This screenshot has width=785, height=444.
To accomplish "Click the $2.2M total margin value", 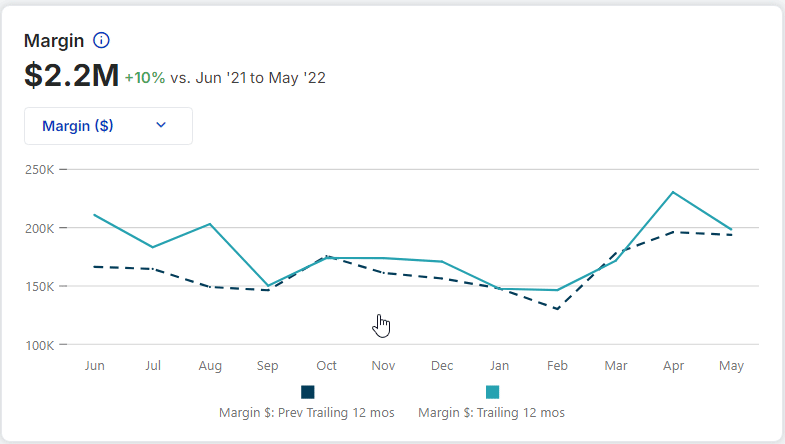I will (x=71, y=74).
